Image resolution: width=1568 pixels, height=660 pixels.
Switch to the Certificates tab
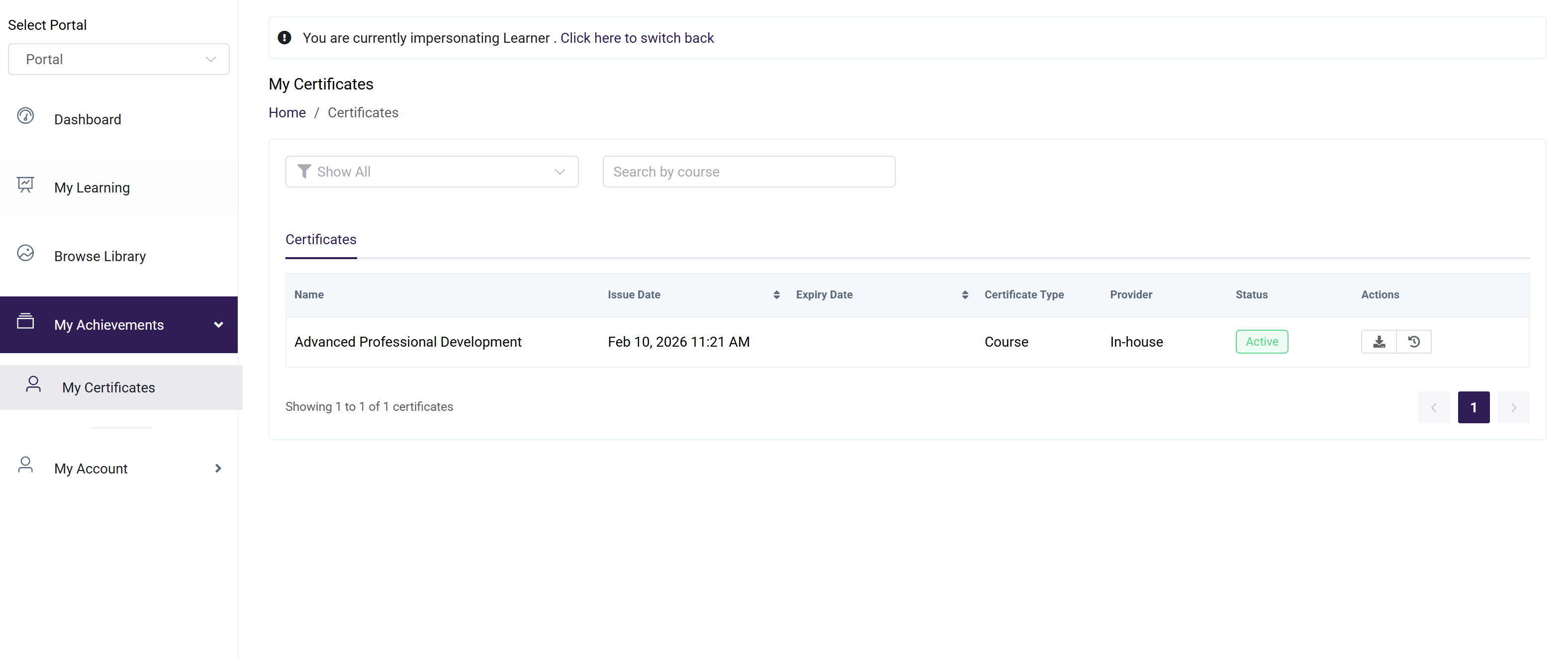321,239
